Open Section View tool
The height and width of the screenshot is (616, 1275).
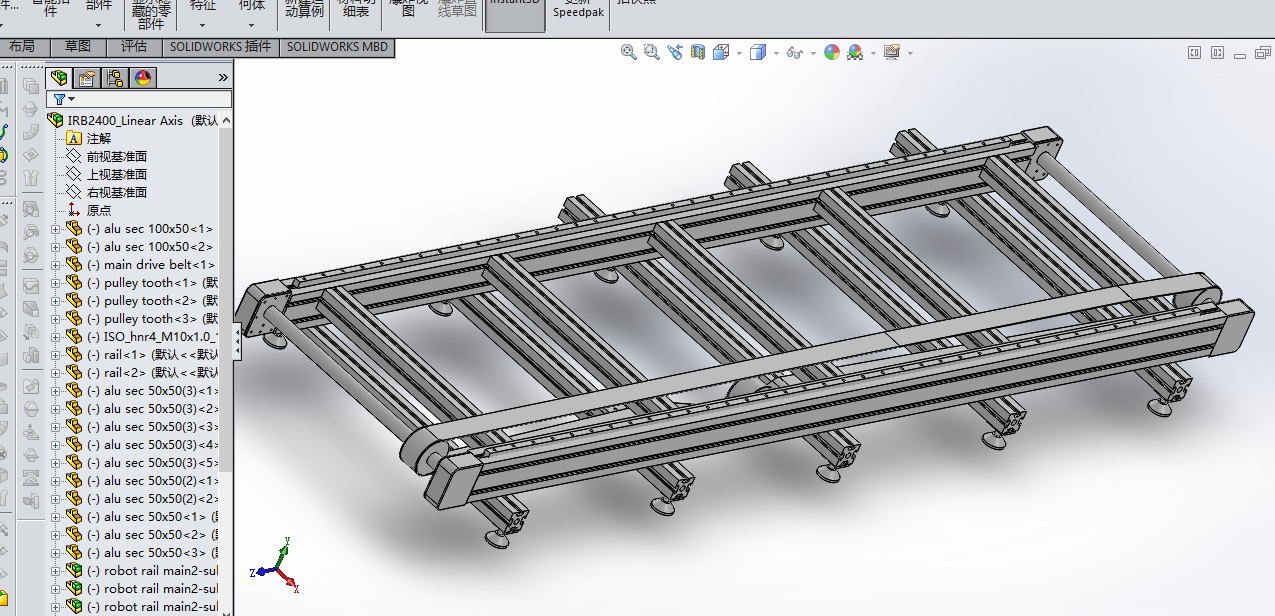click(698, 52)
